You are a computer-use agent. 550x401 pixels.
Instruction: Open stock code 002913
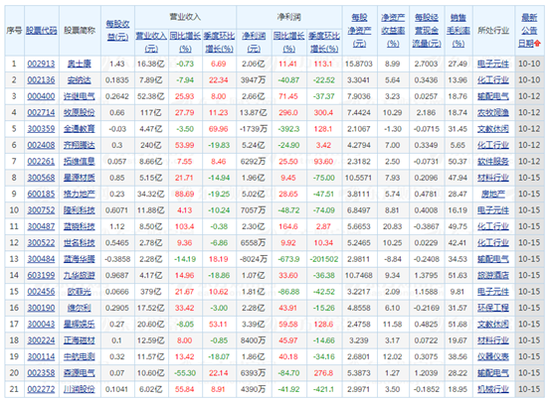(41, 64)
